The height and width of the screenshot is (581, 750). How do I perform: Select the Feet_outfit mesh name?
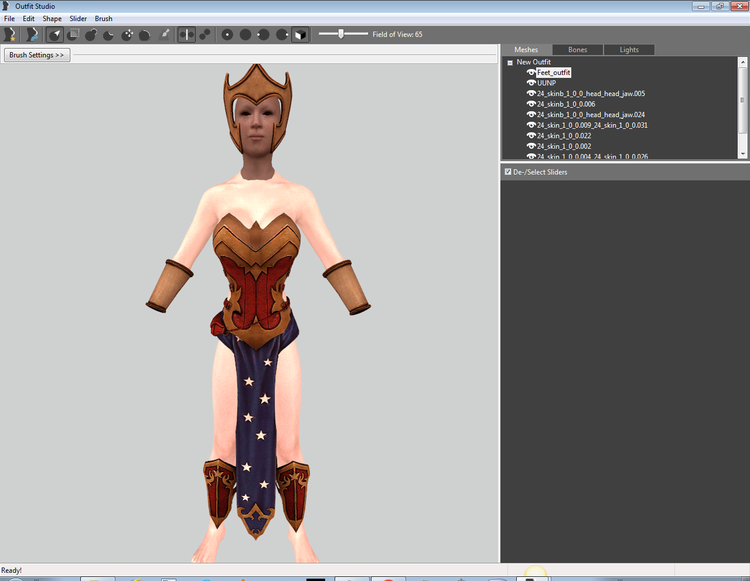coord(553,73)
